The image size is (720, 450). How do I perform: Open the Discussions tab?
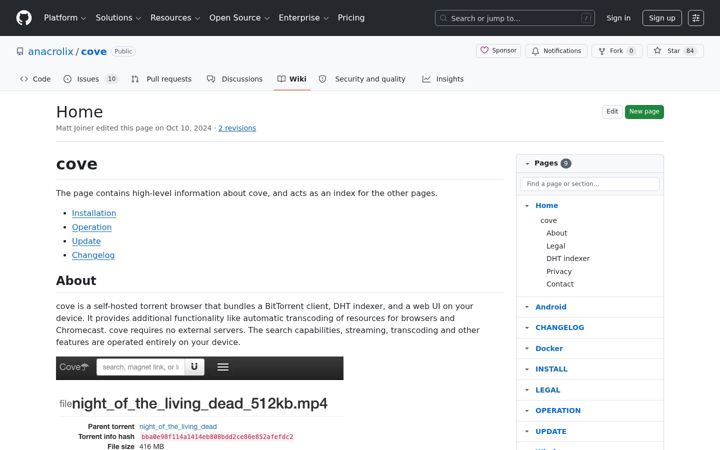pyautogui.click(x=235, y=79)
